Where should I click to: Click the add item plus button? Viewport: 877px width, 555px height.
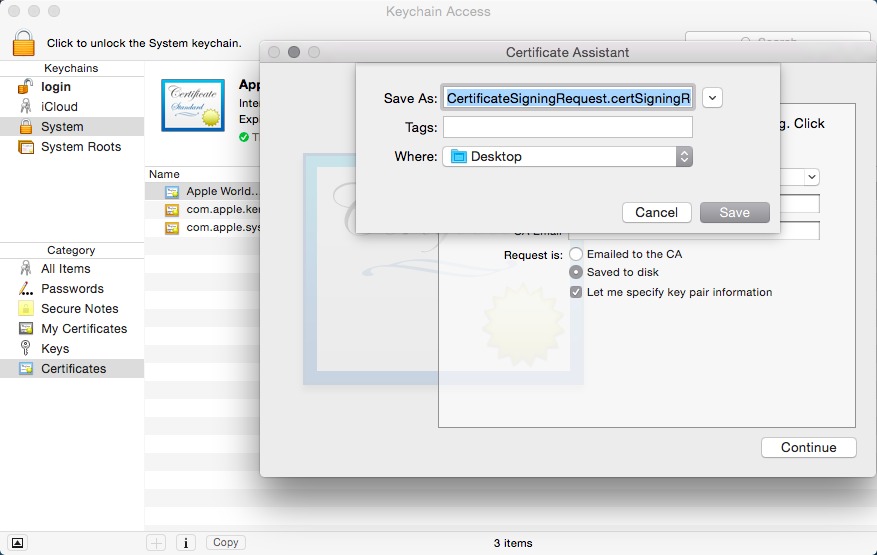point(156,543)
